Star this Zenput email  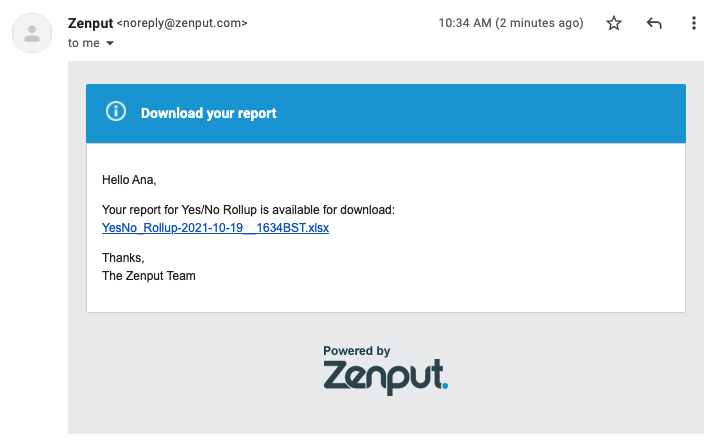click(614, 23)
